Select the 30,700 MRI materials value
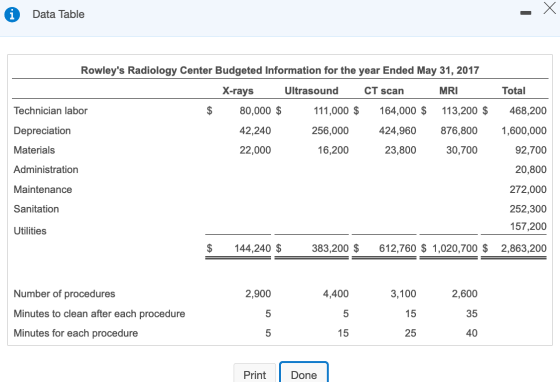The image size is (560, 382). 462,150
